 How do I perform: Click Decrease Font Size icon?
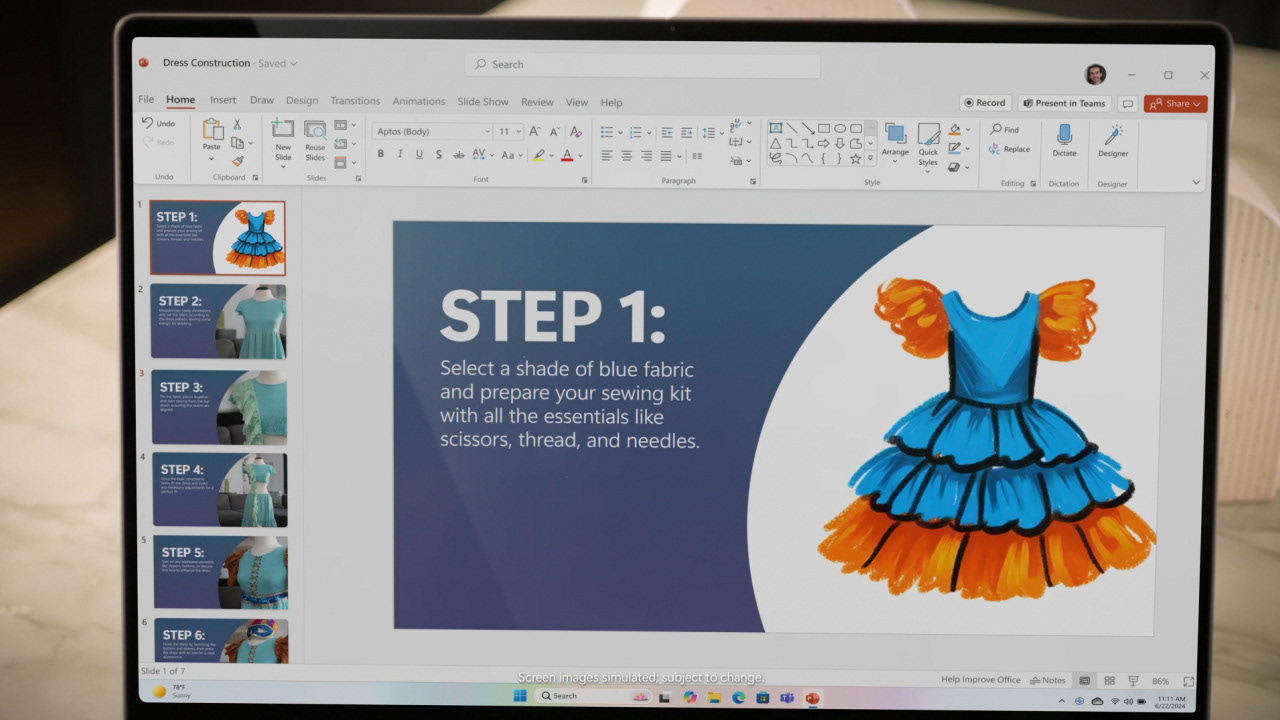pos(554,131)
